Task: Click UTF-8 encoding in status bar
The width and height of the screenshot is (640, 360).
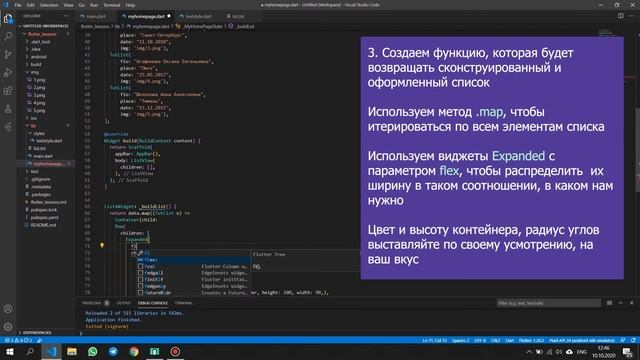Action: [480, 340]
